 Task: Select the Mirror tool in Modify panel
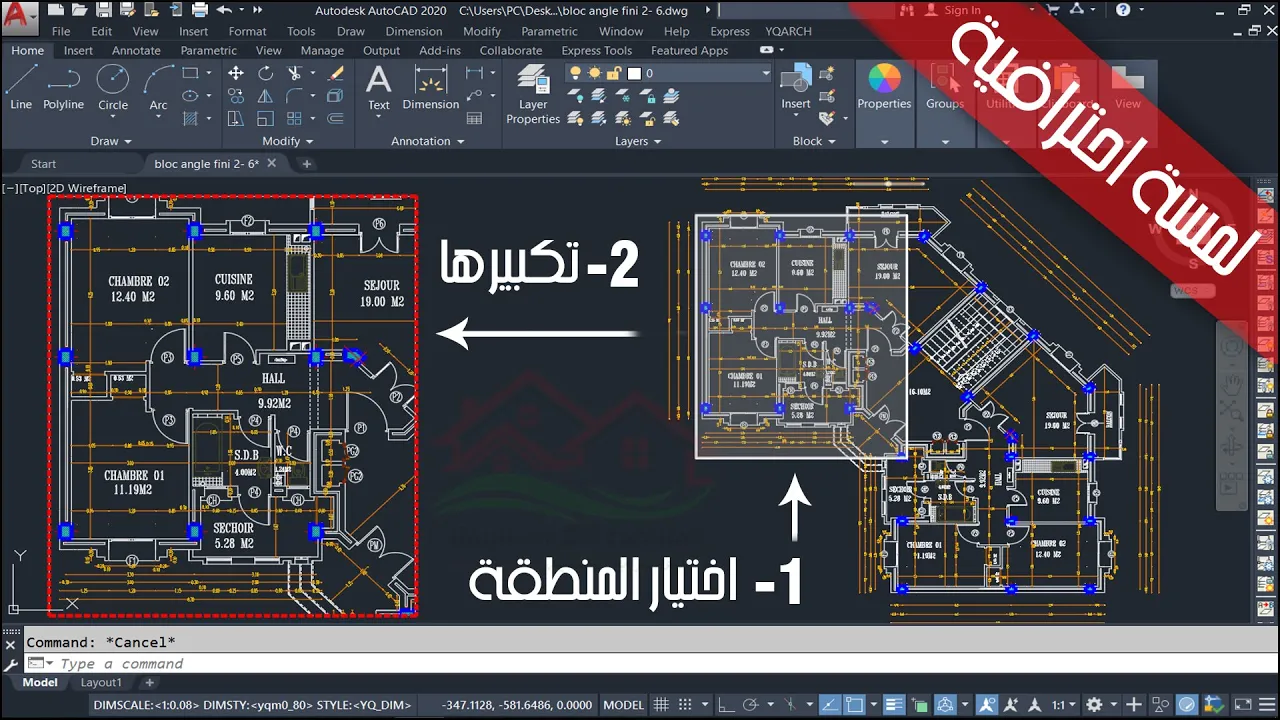pyautogui.click(x=265, y=96)
